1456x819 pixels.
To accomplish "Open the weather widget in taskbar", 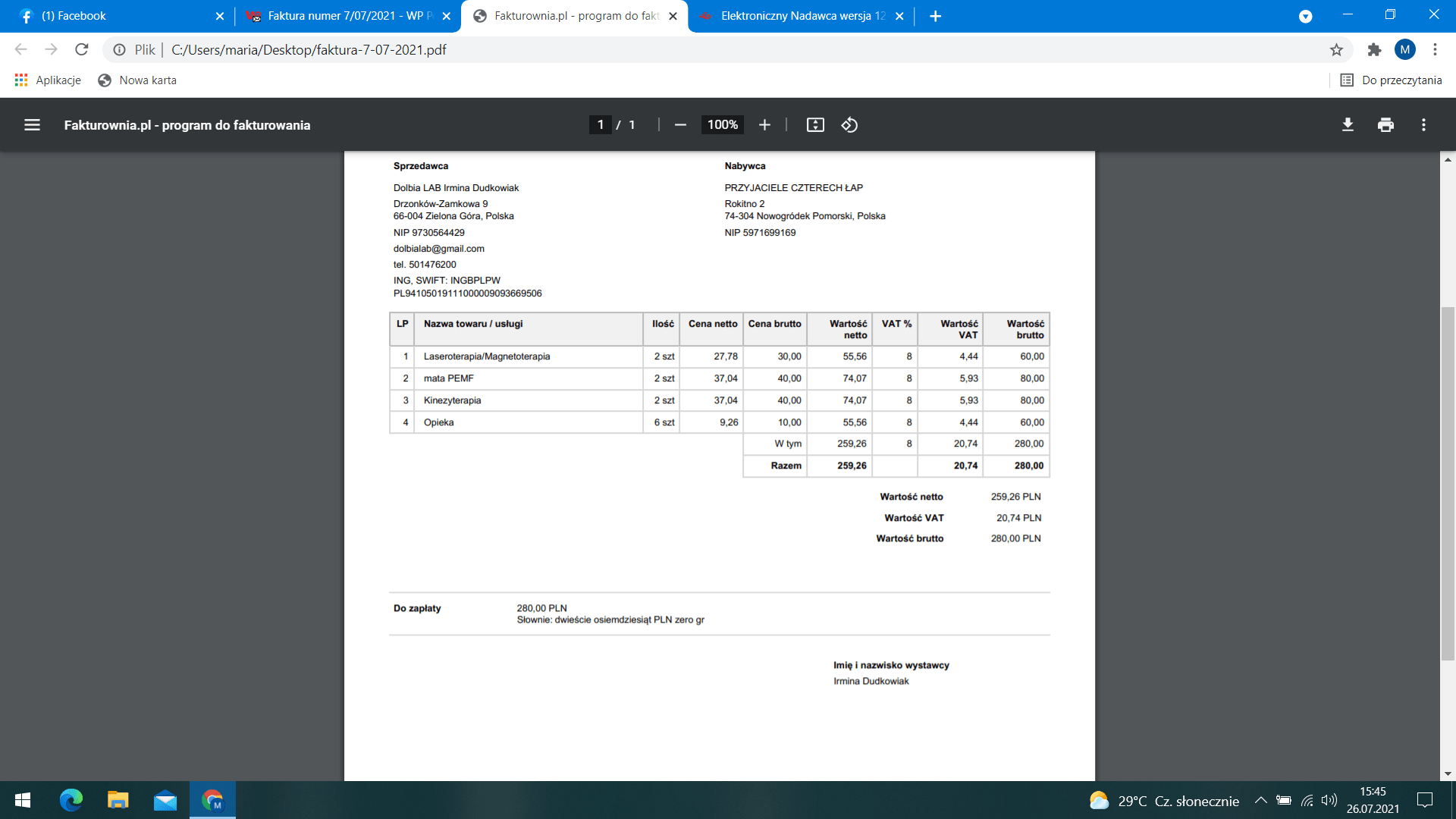I will click(x=1164, y=801).
